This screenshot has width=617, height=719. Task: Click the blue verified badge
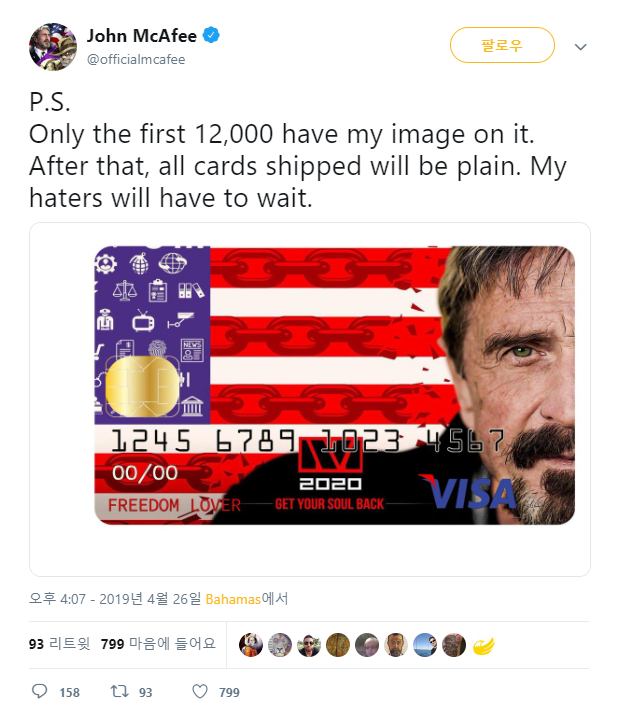click(x=211, y=35)
